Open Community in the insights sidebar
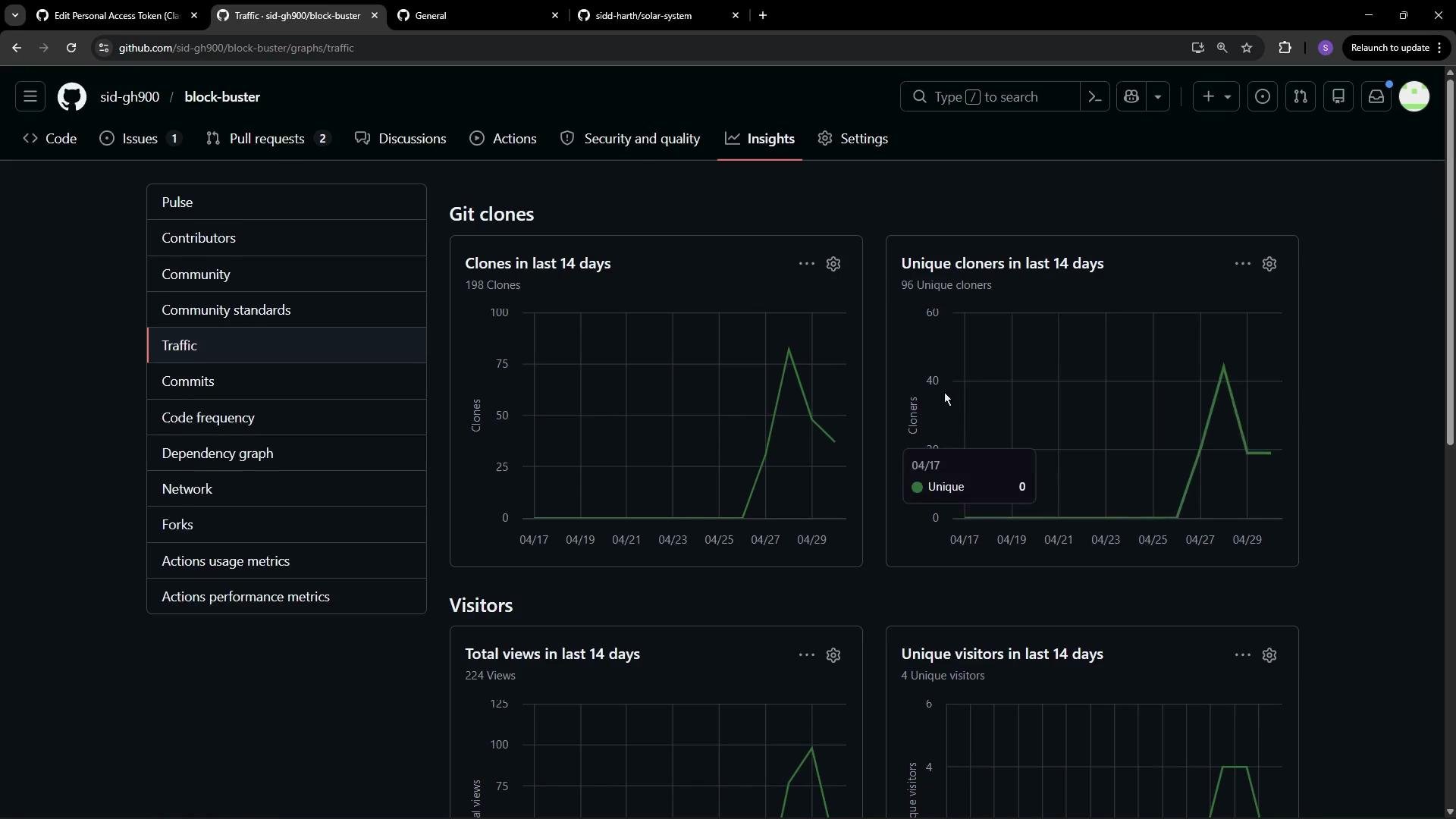The height and width of the screenshot is (819, 1456). tap(287, 275)
